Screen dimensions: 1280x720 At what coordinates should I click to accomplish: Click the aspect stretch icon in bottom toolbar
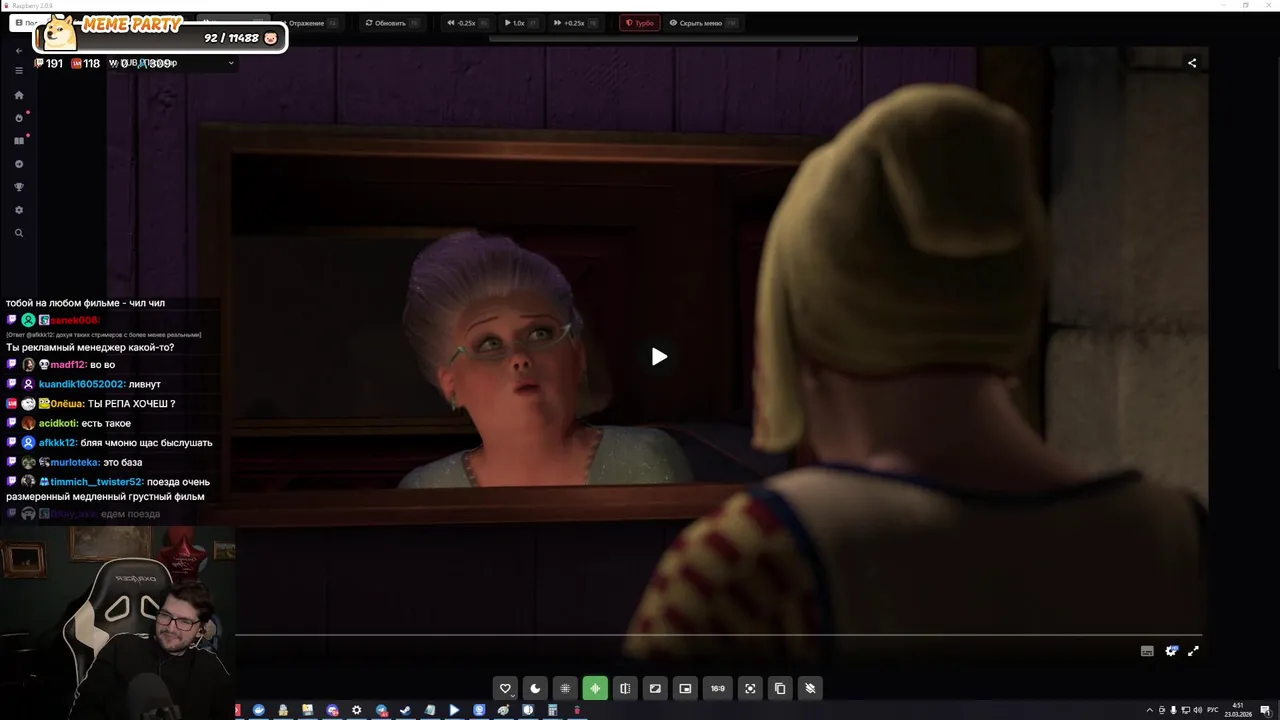click(x=655, y=688)
